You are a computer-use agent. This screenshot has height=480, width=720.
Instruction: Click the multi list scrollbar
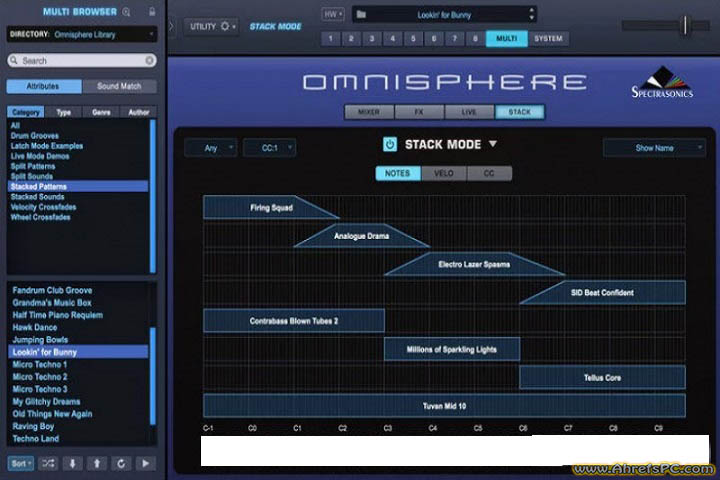(153, 376)
